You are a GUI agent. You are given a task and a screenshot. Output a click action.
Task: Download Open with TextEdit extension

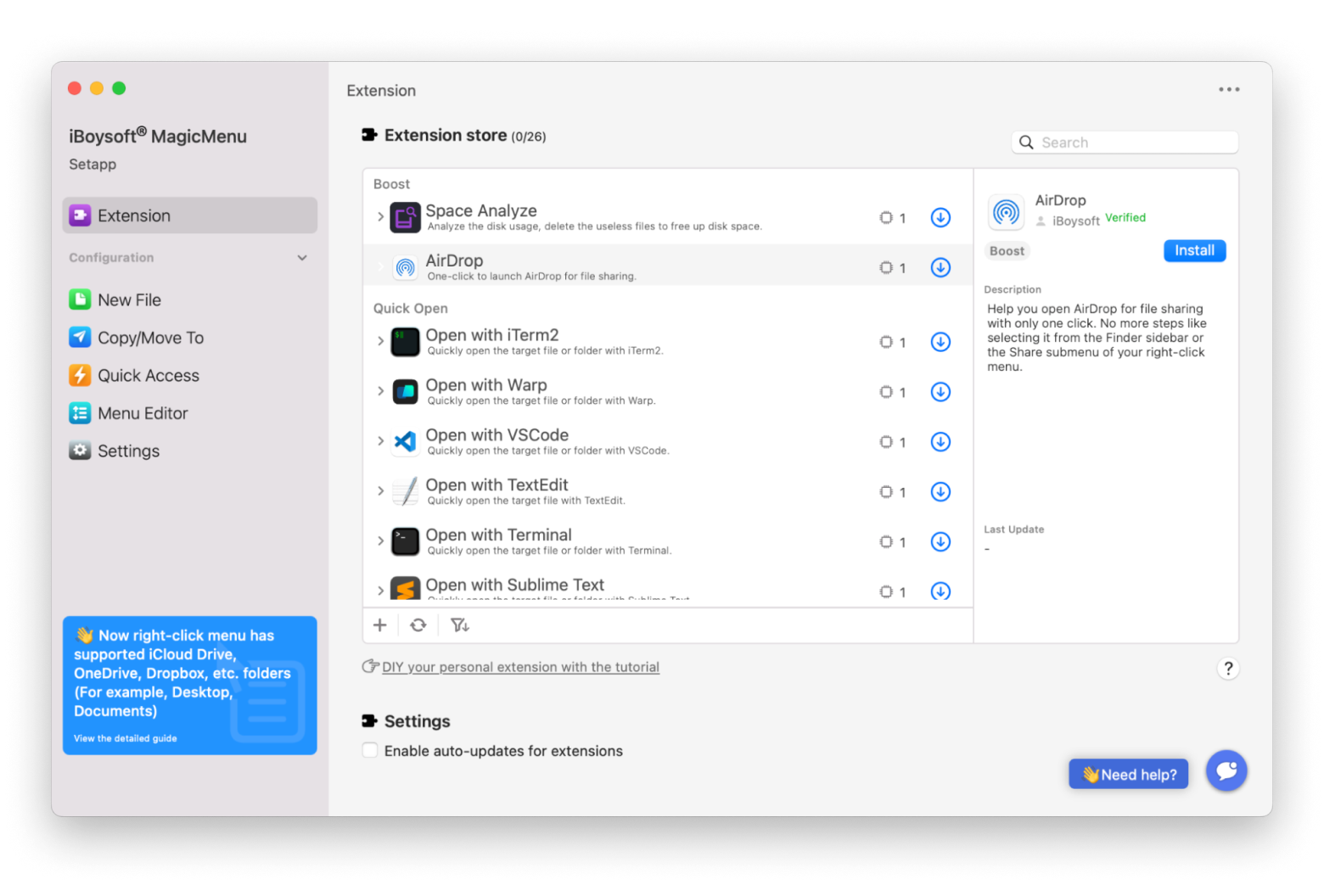(940, 492)
